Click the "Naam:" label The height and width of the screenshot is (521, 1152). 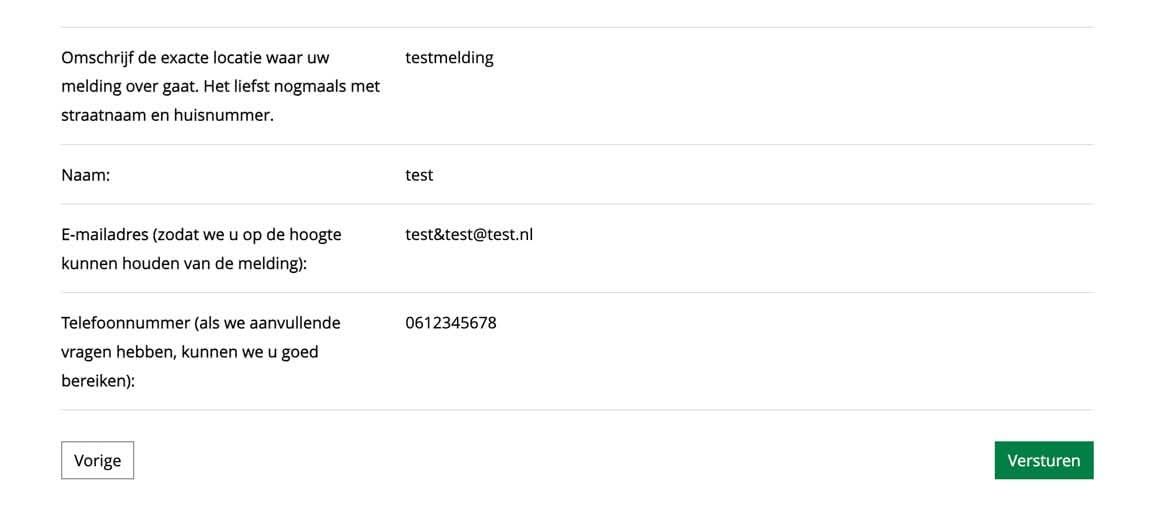click(x=85, y=175)
